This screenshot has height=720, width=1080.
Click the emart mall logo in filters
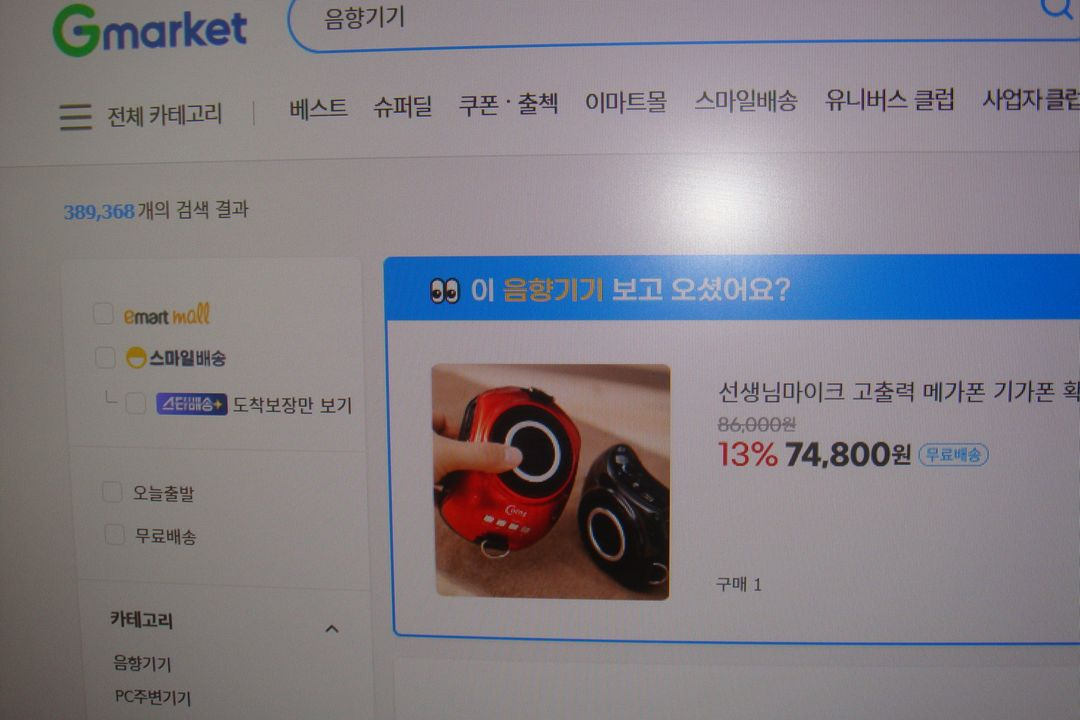pyautogui.click(x=167, y=316)
